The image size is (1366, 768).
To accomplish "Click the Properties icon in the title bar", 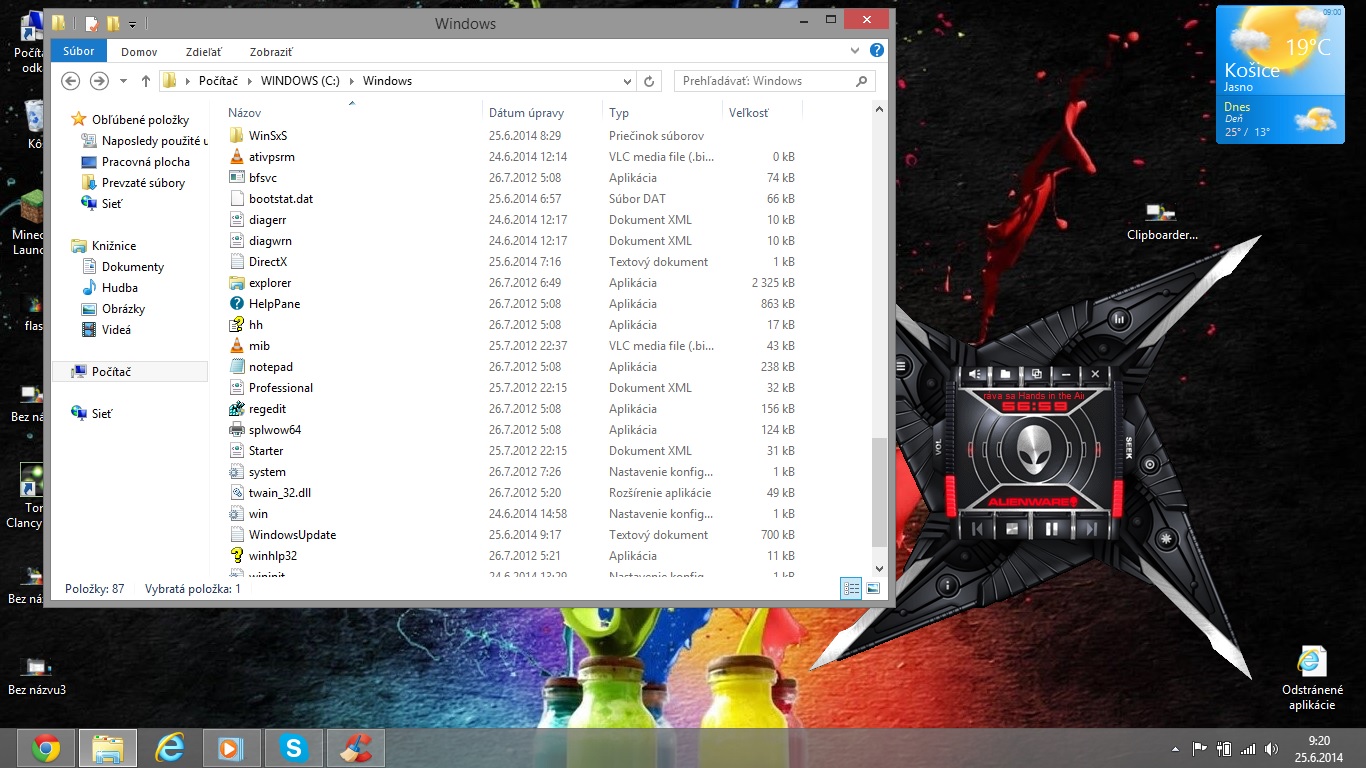I will pos(91,23).
